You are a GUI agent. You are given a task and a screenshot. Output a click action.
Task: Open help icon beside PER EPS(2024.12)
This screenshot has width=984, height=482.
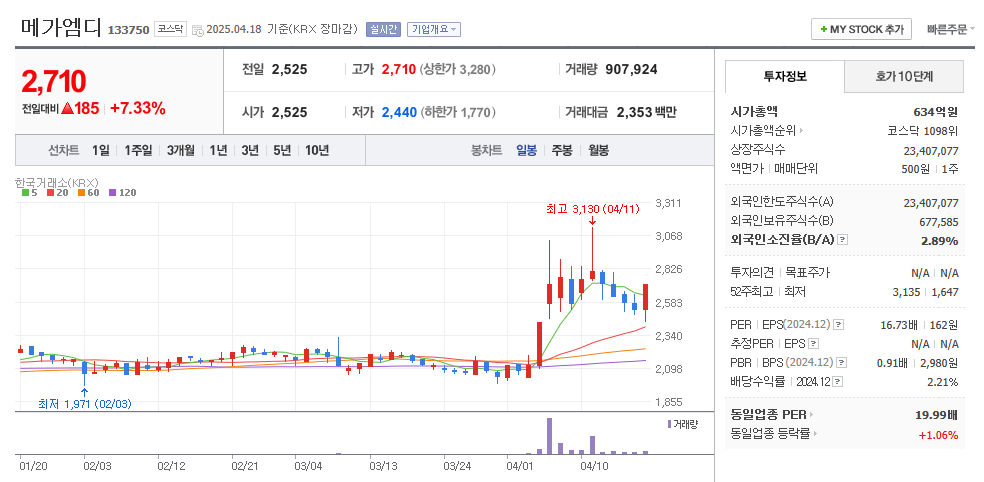click(x=838, y=324)
